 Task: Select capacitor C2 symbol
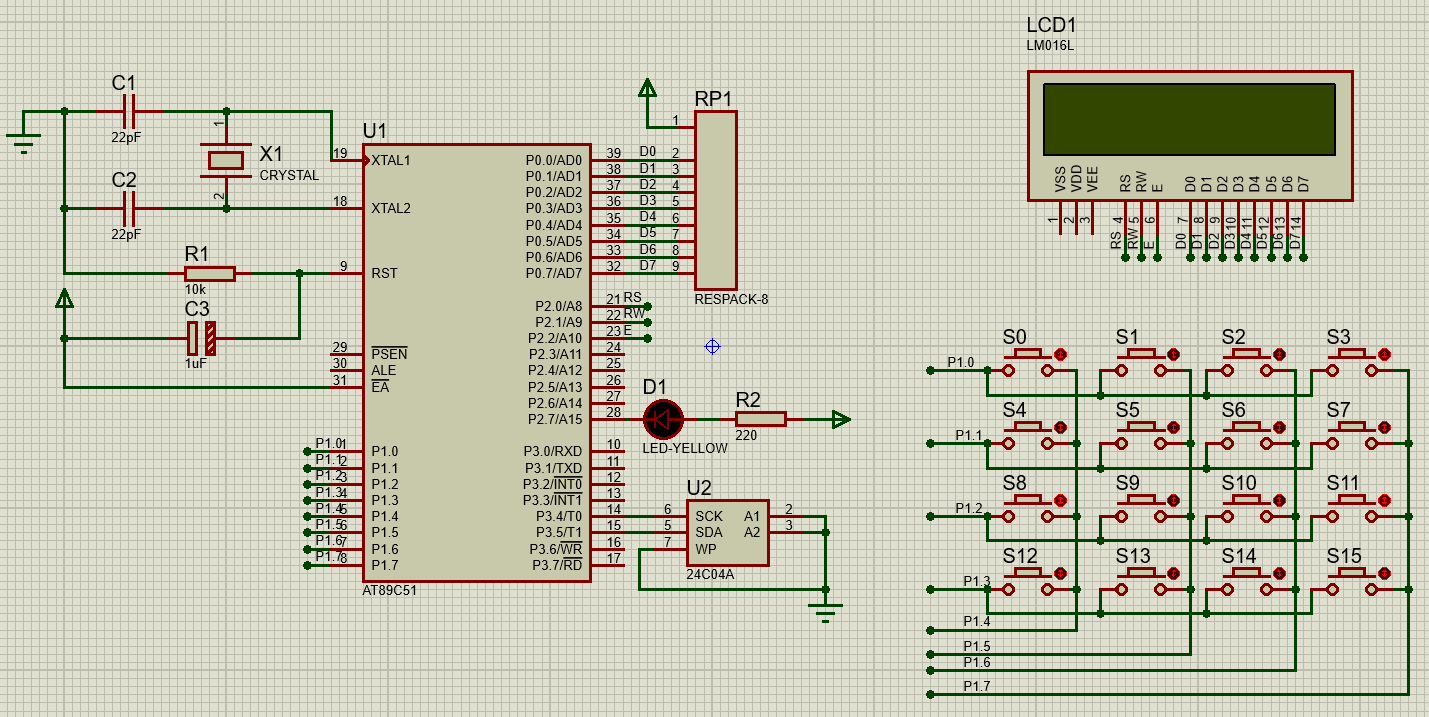[x=128, y=208]
